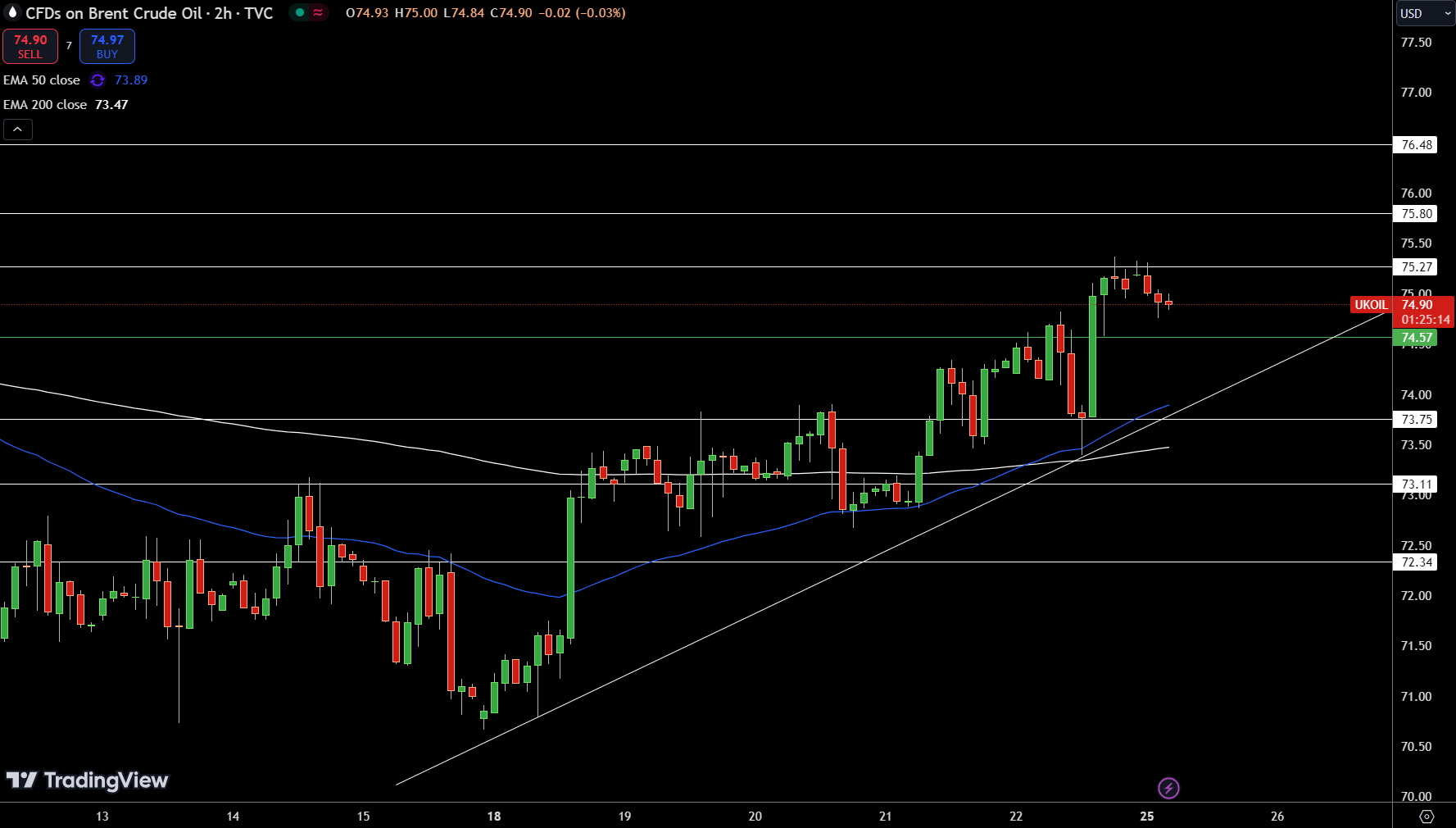Click the 70.00 price scale value
The height and width of the screenshot is (828, 1456).
(x=1416, y=797)
